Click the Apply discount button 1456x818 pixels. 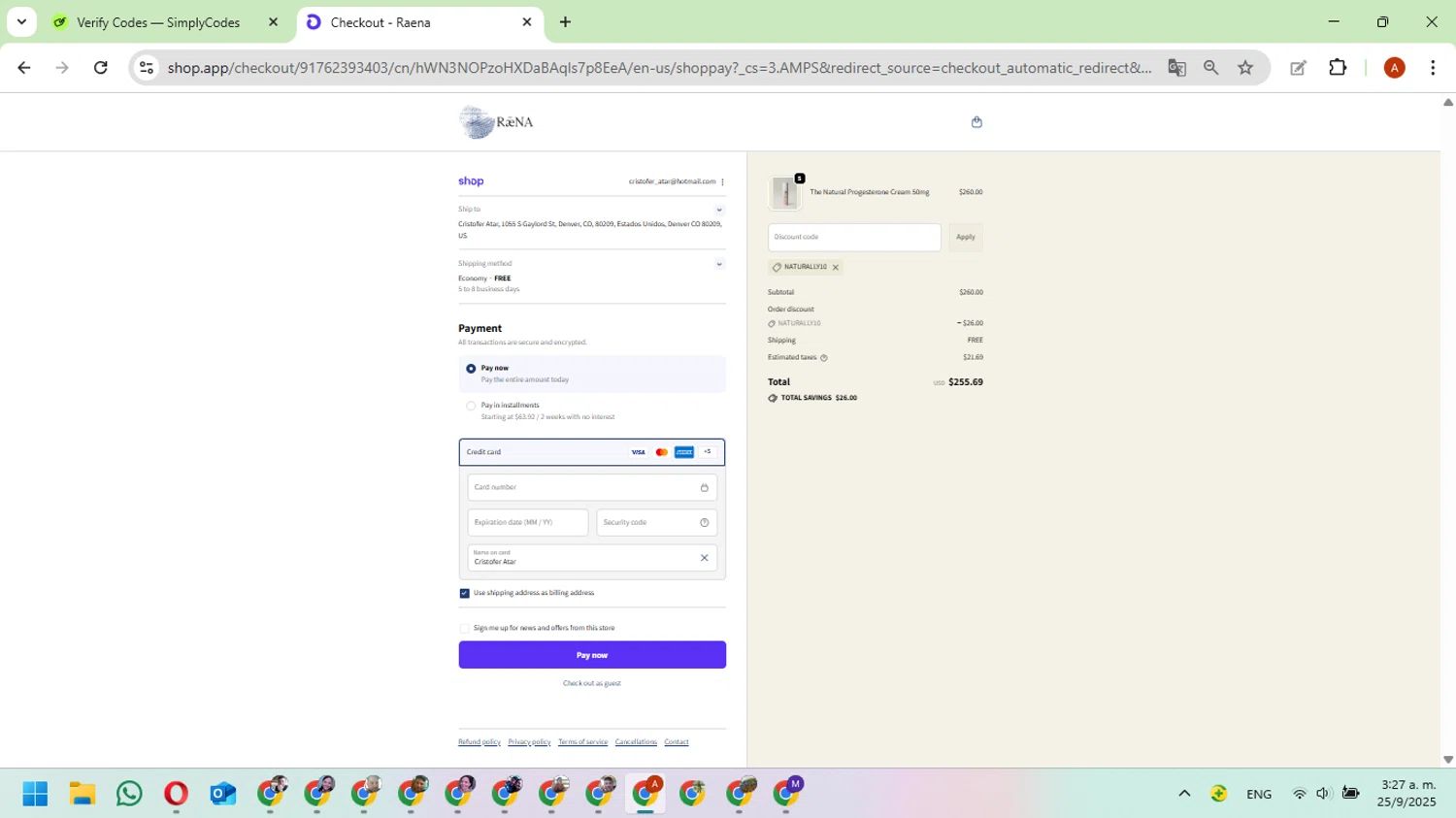coord(965,237)
